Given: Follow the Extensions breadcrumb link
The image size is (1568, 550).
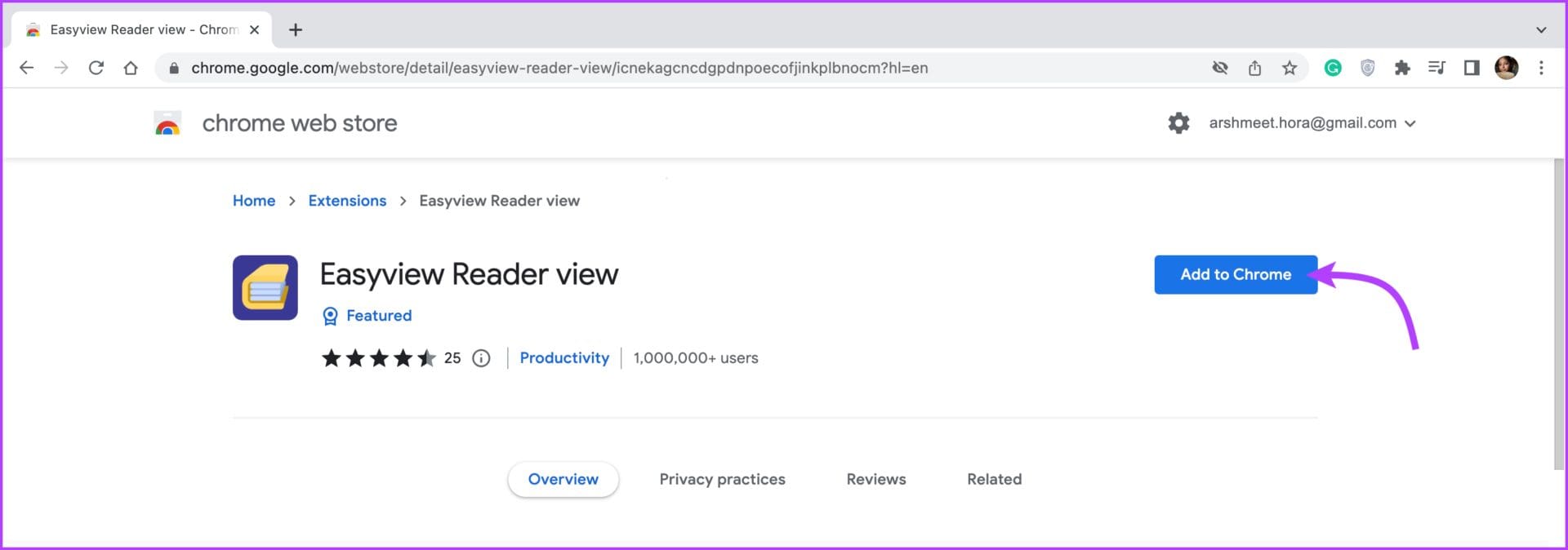Looking at the screenshot, I should coord(347,201).
